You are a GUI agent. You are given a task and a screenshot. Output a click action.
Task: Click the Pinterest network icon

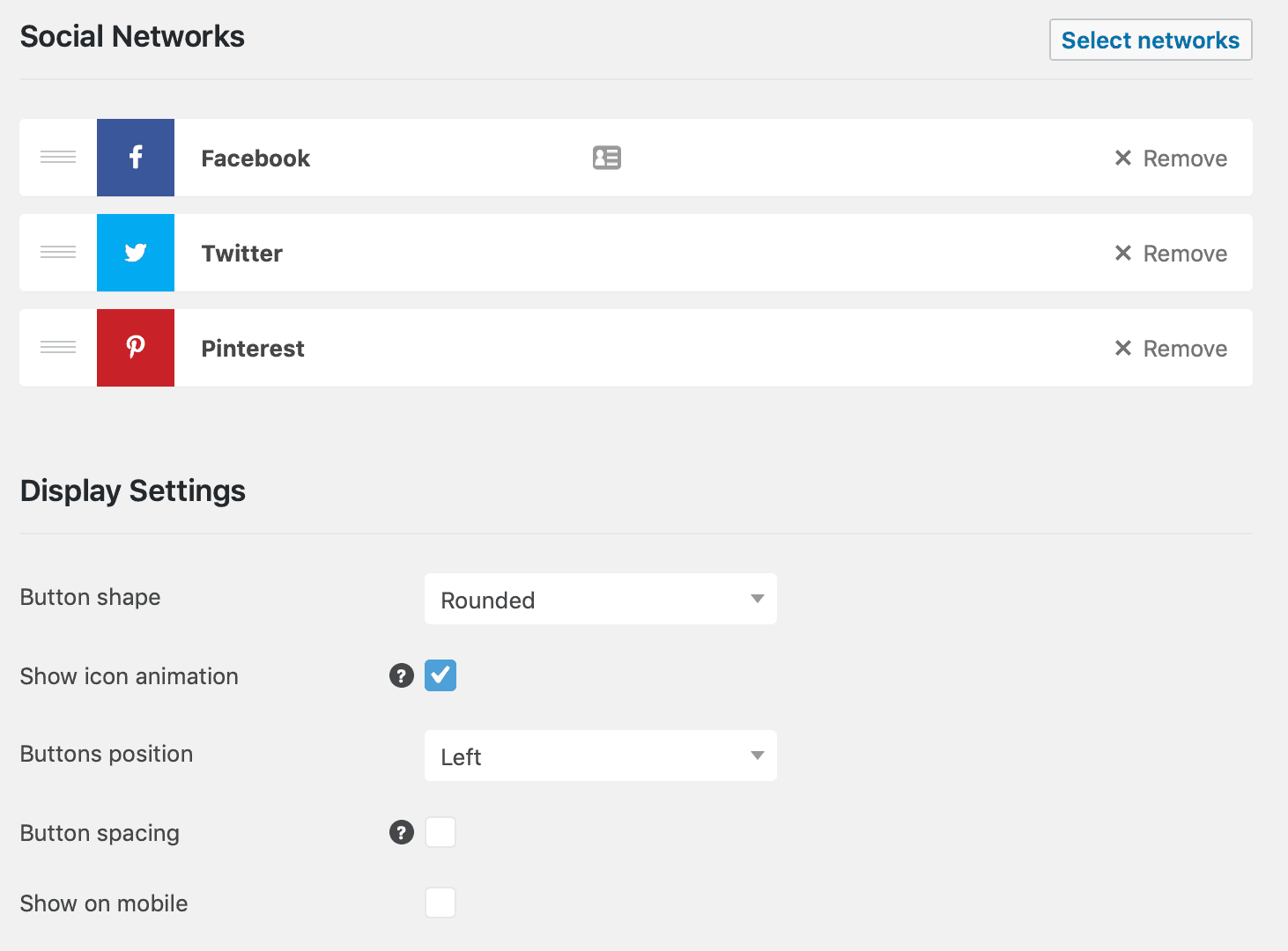click(135, 348)
